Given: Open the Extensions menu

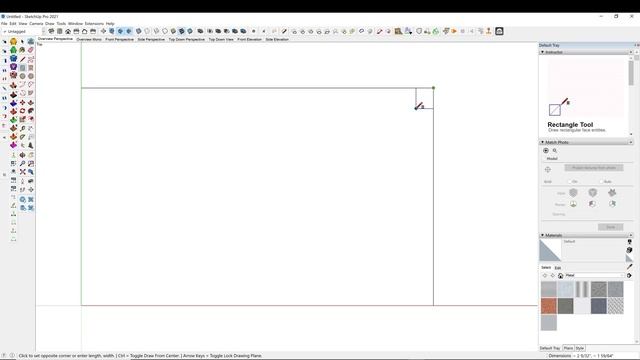Looking at the screenshot, I should coord(94,24).
